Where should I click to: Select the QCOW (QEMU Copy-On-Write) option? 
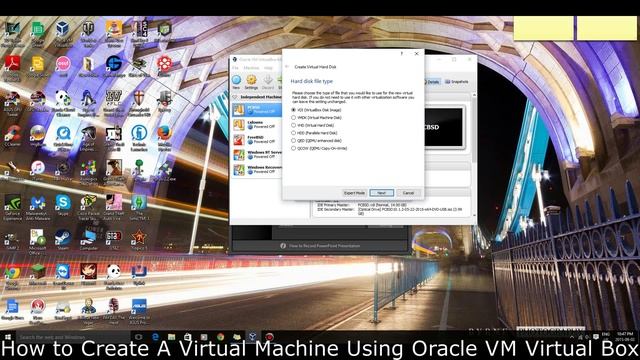(x=319, y=148)
